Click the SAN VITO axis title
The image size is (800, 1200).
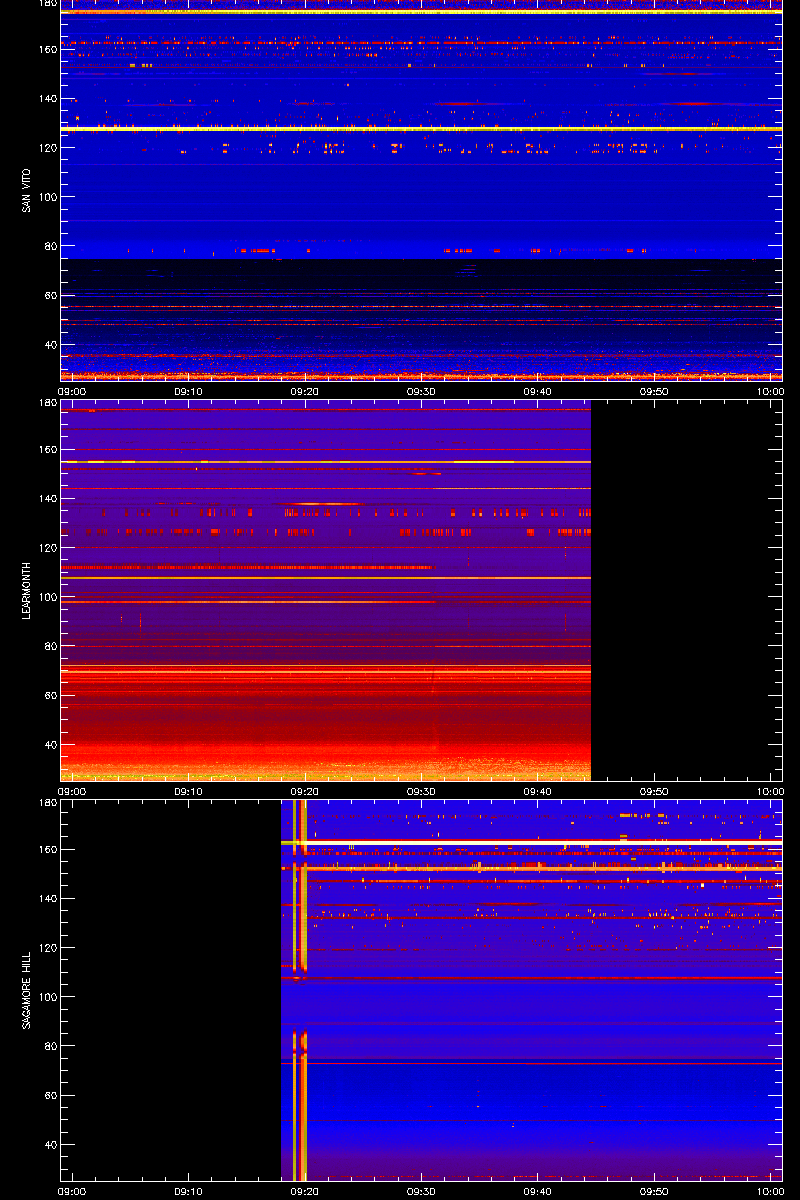click(x=26, y=190)
